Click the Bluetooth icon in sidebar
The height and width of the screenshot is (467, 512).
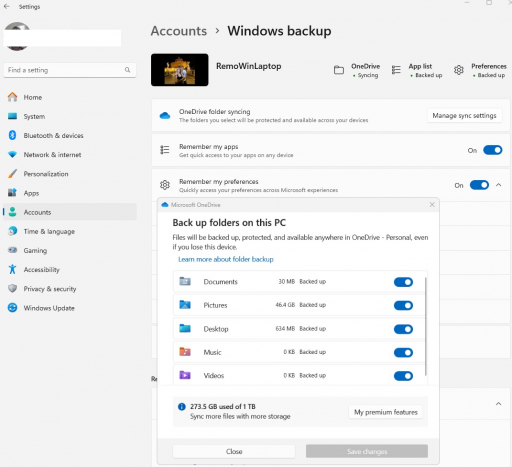[x=12, y=135]
